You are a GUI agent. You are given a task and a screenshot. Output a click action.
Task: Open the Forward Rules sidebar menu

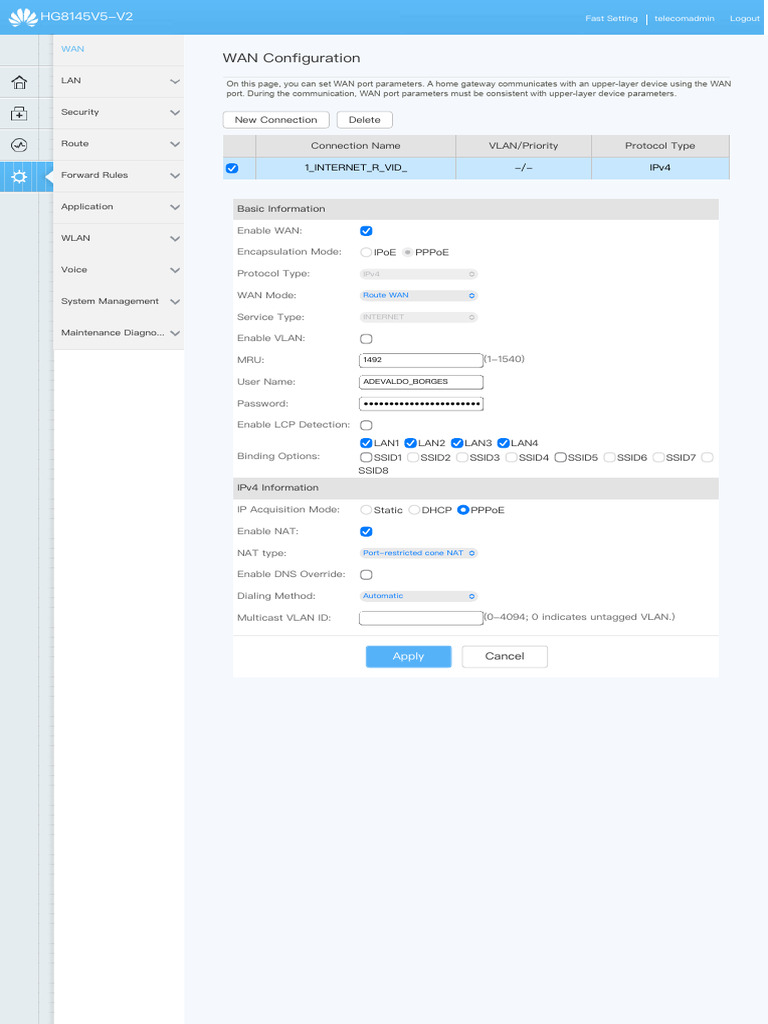tap(118, 175)
